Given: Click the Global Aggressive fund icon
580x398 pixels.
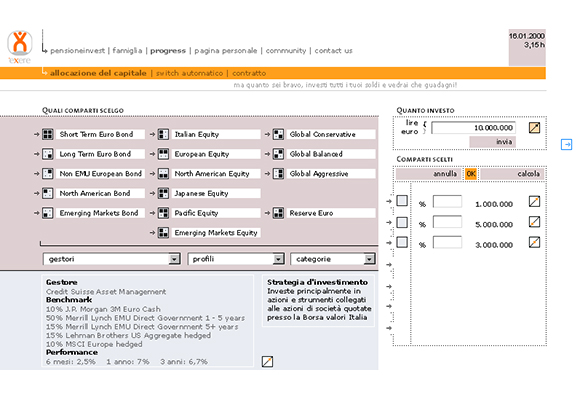Looking at the screenshot, I should click(x=278, y=173).
